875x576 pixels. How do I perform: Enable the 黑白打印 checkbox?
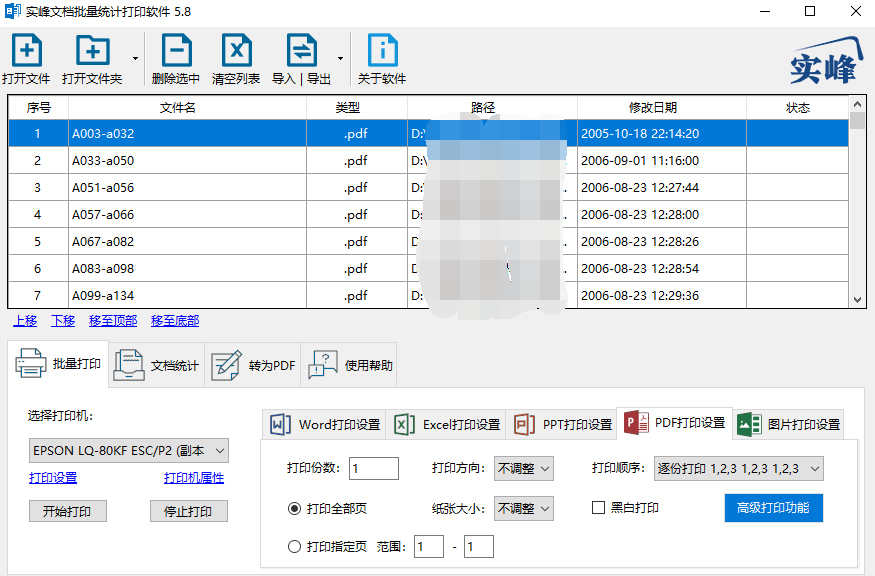598,507
